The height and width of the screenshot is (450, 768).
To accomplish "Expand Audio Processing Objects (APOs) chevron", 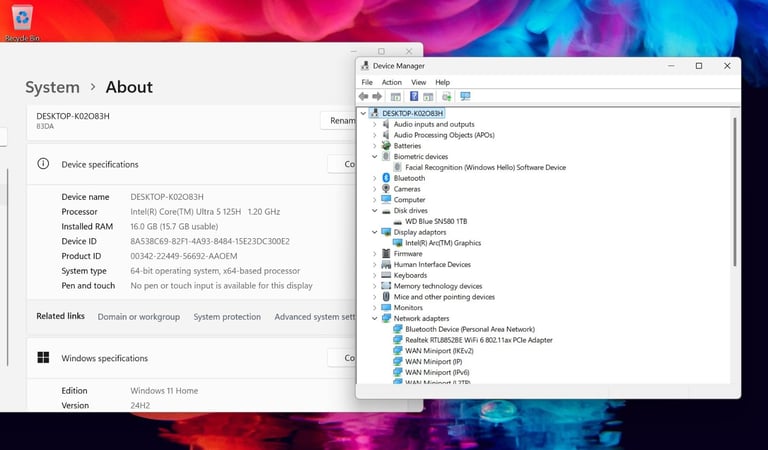I will (x=375, y=135).
